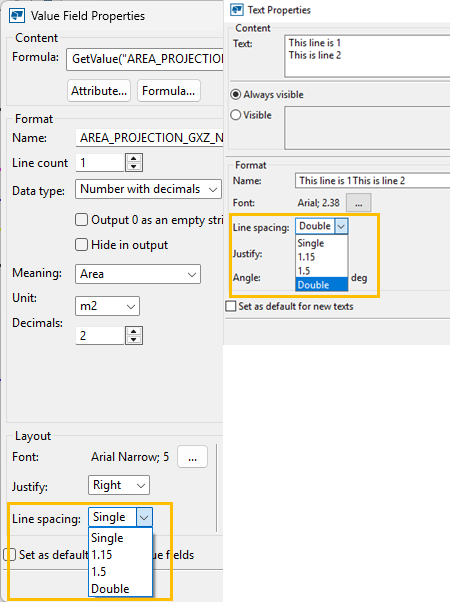Increase Line count with up arrow
Screen dimensions: 450x602
(x=134, y=158)
